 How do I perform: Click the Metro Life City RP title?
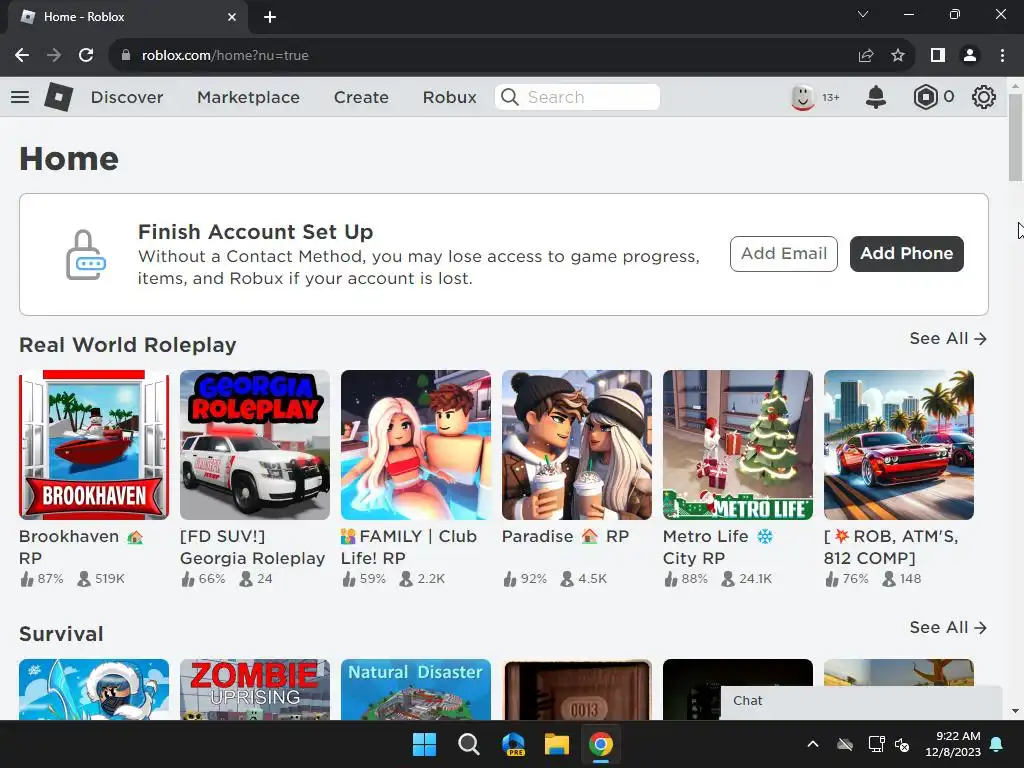click(x=718, y=547)
